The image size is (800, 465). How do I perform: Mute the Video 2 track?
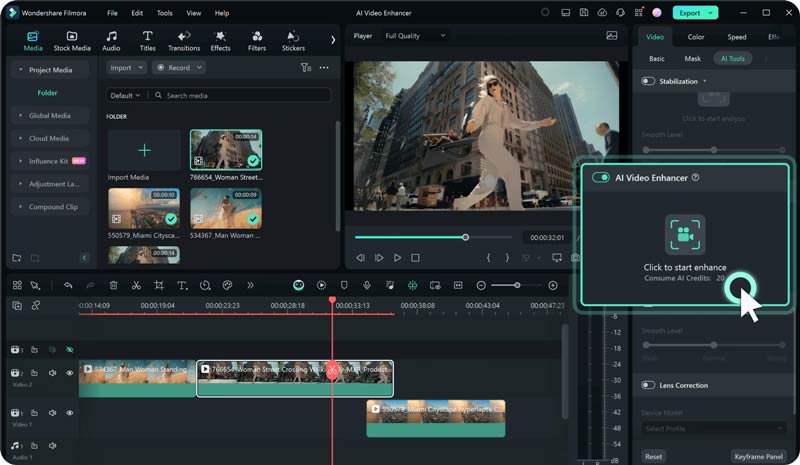[x=53, y=373]
